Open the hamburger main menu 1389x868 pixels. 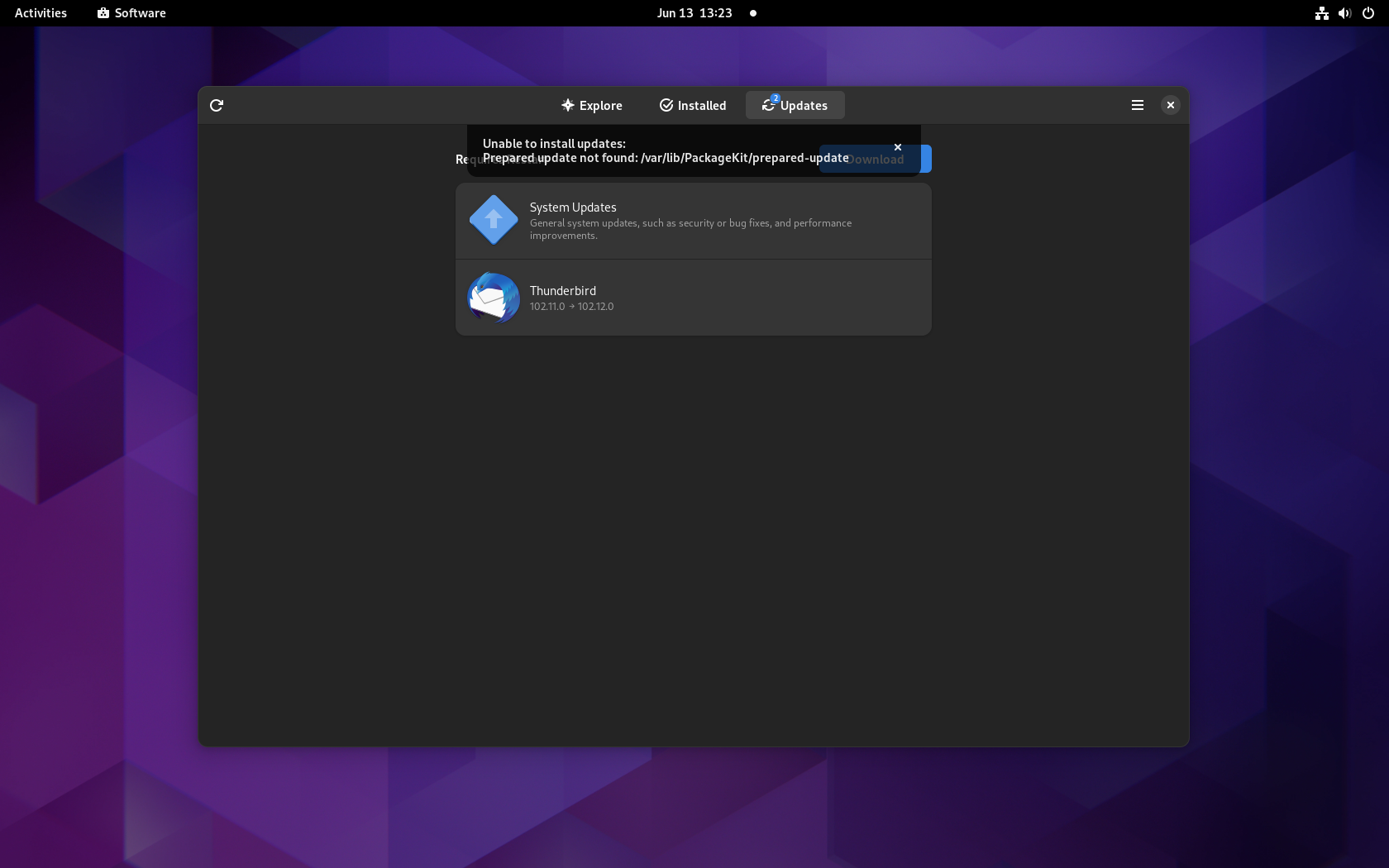[x=1138, y=105]
